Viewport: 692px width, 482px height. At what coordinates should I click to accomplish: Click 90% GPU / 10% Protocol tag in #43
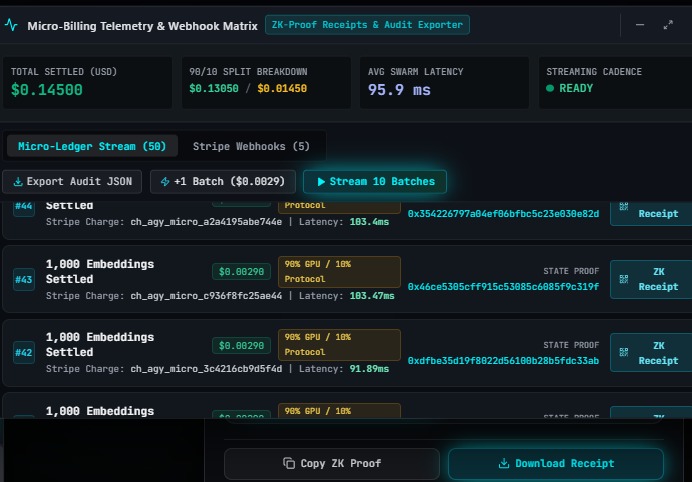pos(339,271)
